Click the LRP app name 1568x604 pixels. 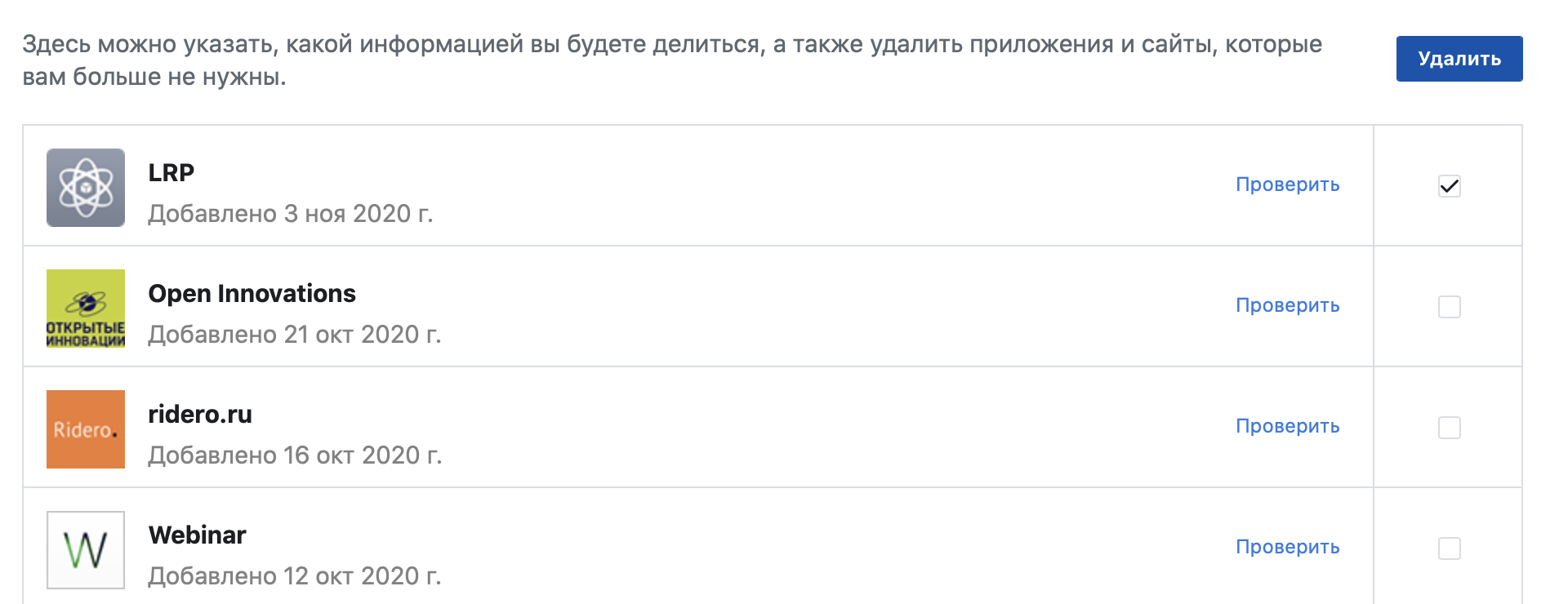tap(171, 173)
